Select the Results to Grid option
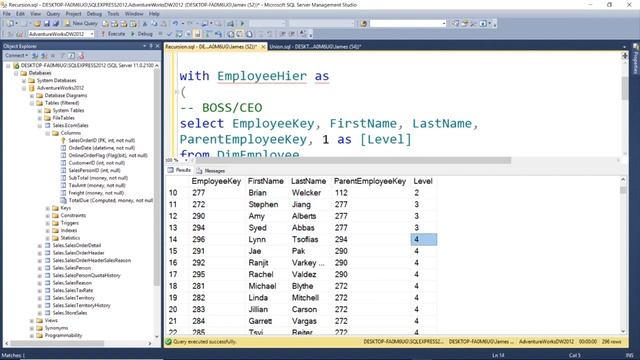This screenshot has width=640, height=360. point(240,34)
